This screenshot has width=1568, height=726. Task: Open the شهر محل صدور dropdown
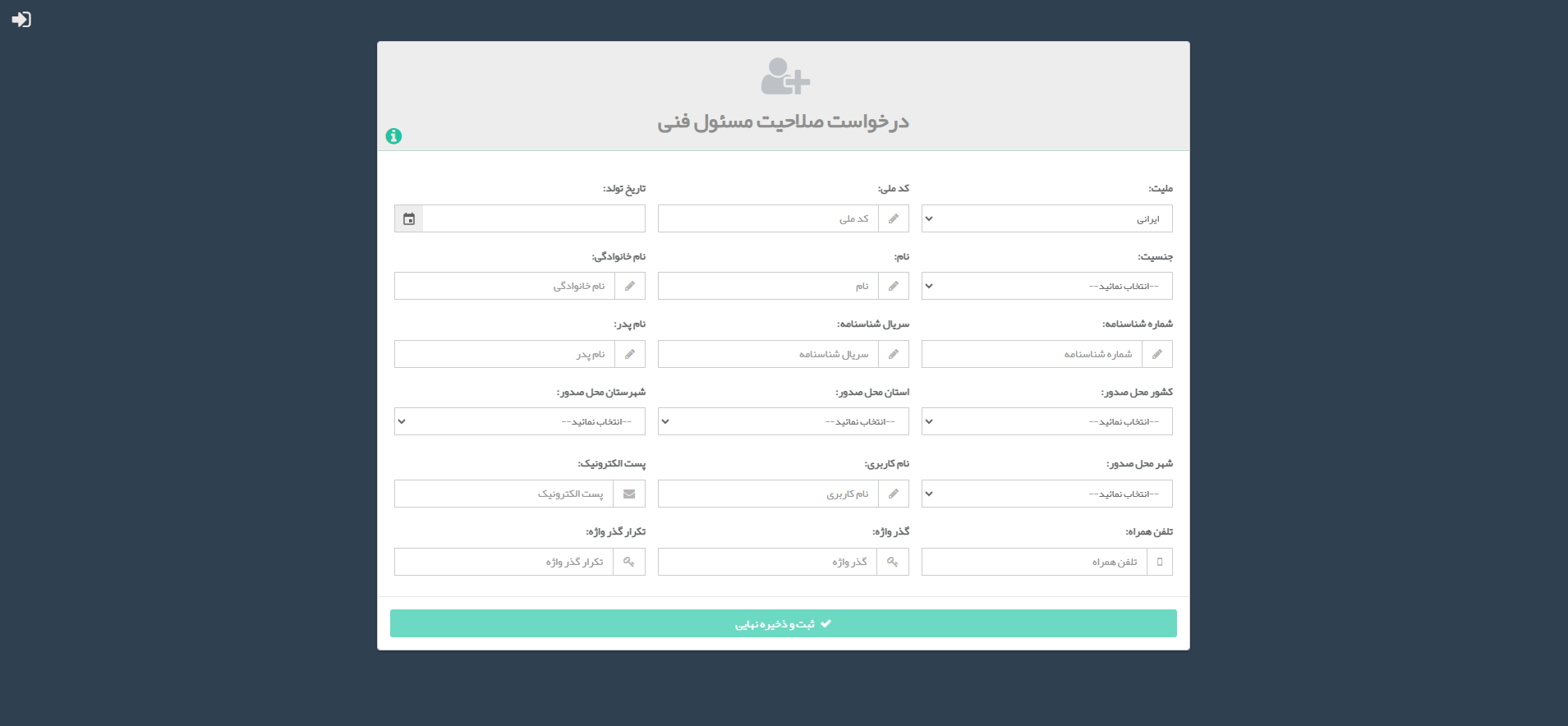[x=1046, y=494]
